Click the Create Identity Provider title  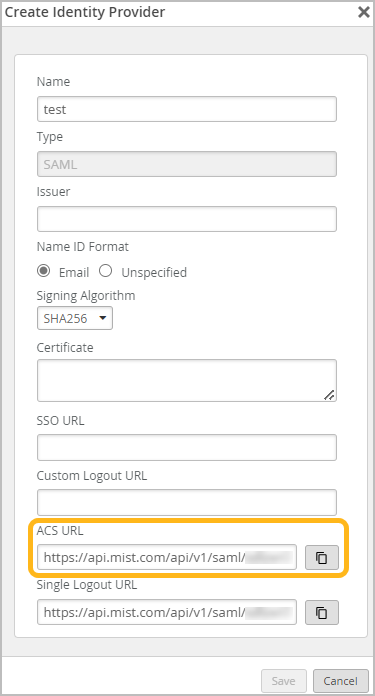click(x=85, y=12)
